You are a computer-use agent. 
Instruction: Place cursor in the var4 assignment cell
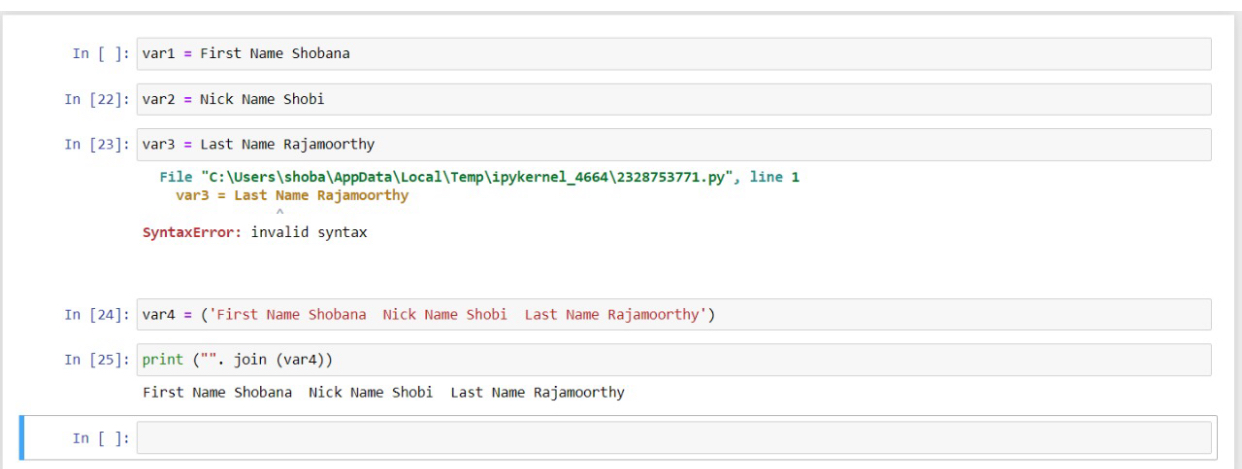673,315
